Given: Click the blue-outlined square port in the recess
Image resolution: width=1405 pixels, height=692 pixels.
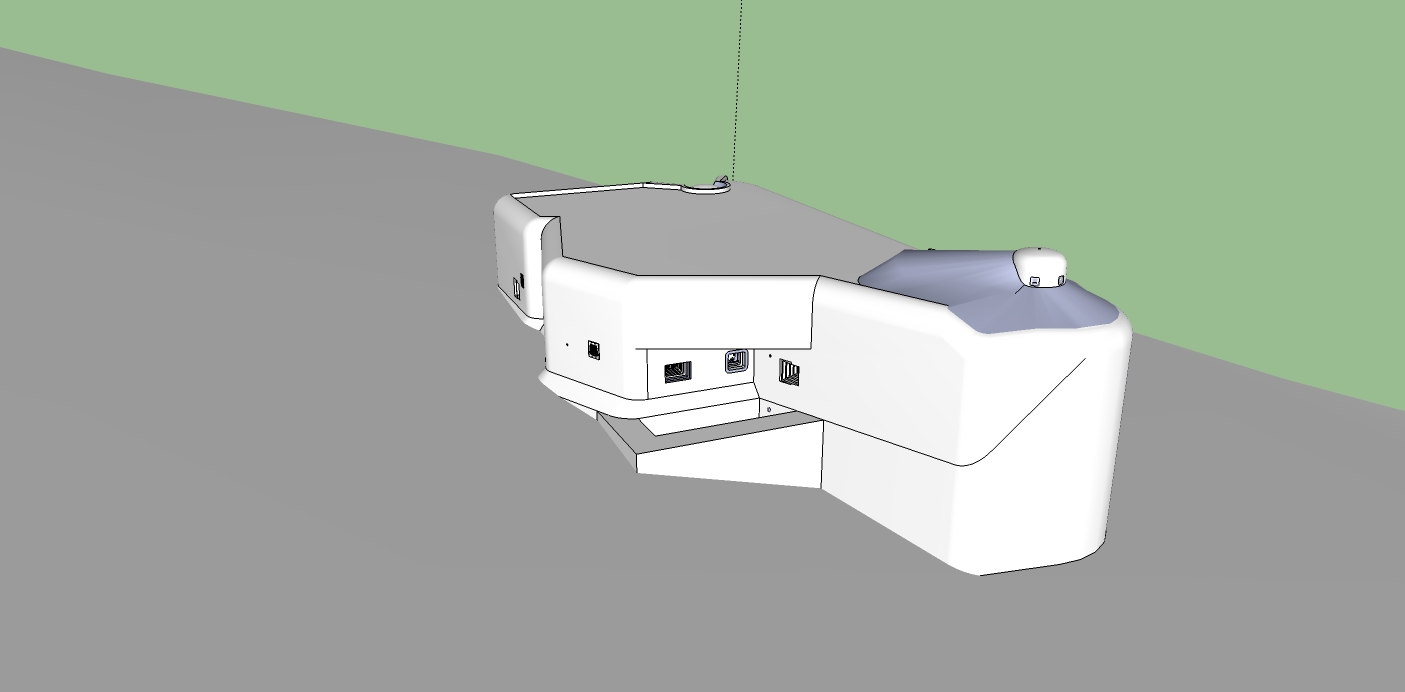Looking at the screenshot, I should pos(736,360).
